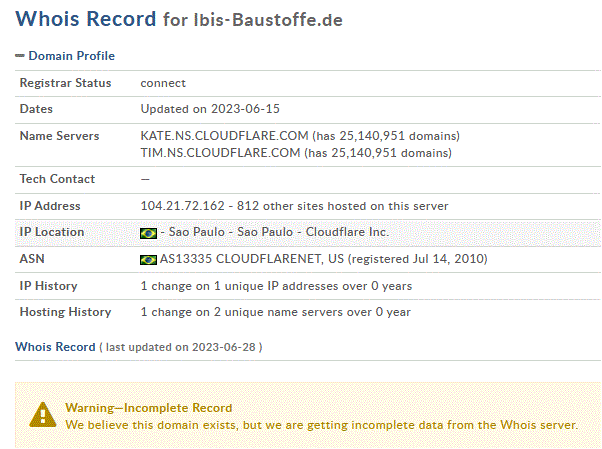Click the Registrar Status value connect
Viewport: 602px width, 449px height.
(x=163, y=83)
